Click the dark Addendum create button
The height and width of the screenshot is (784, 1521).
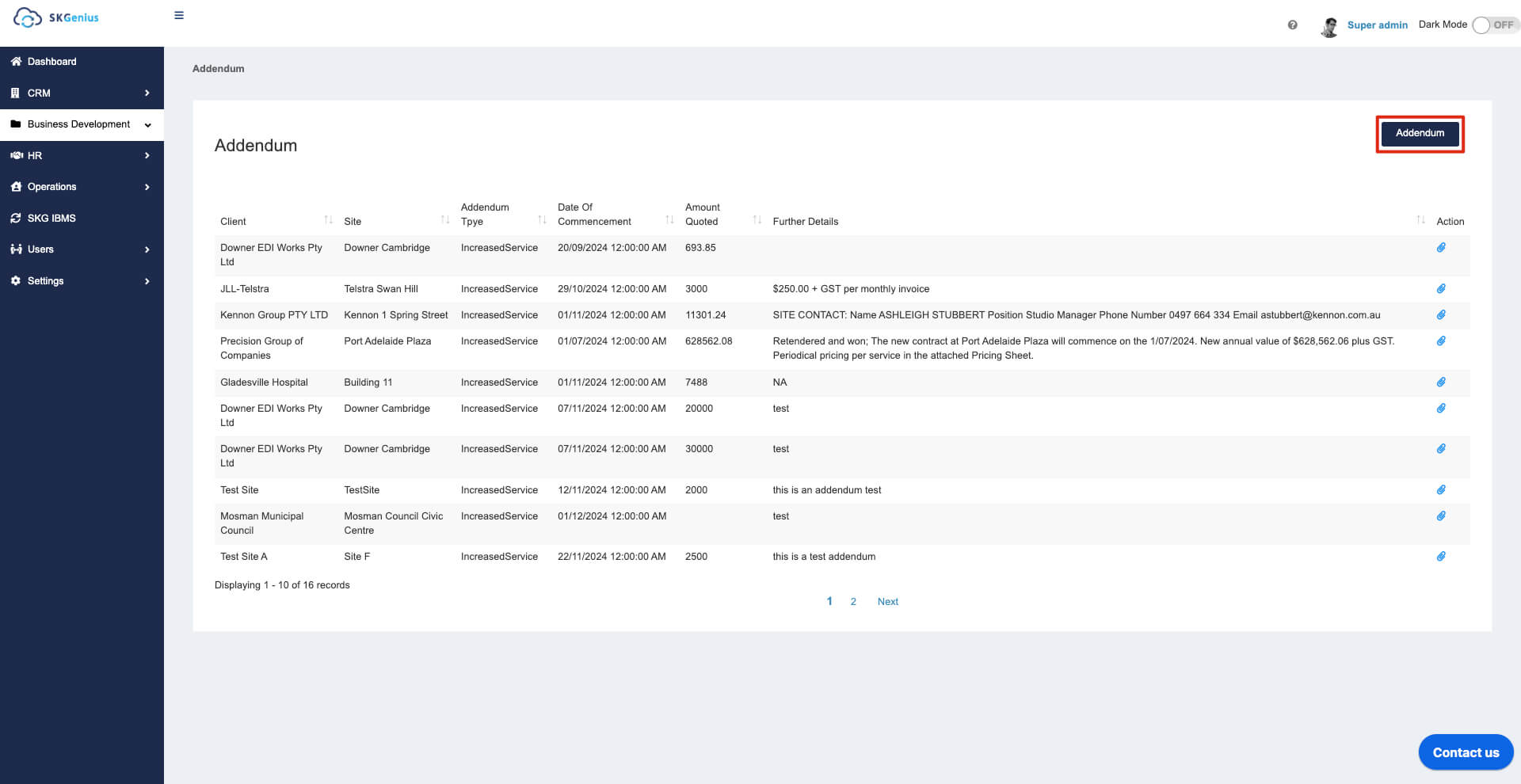coord(1420,133)
